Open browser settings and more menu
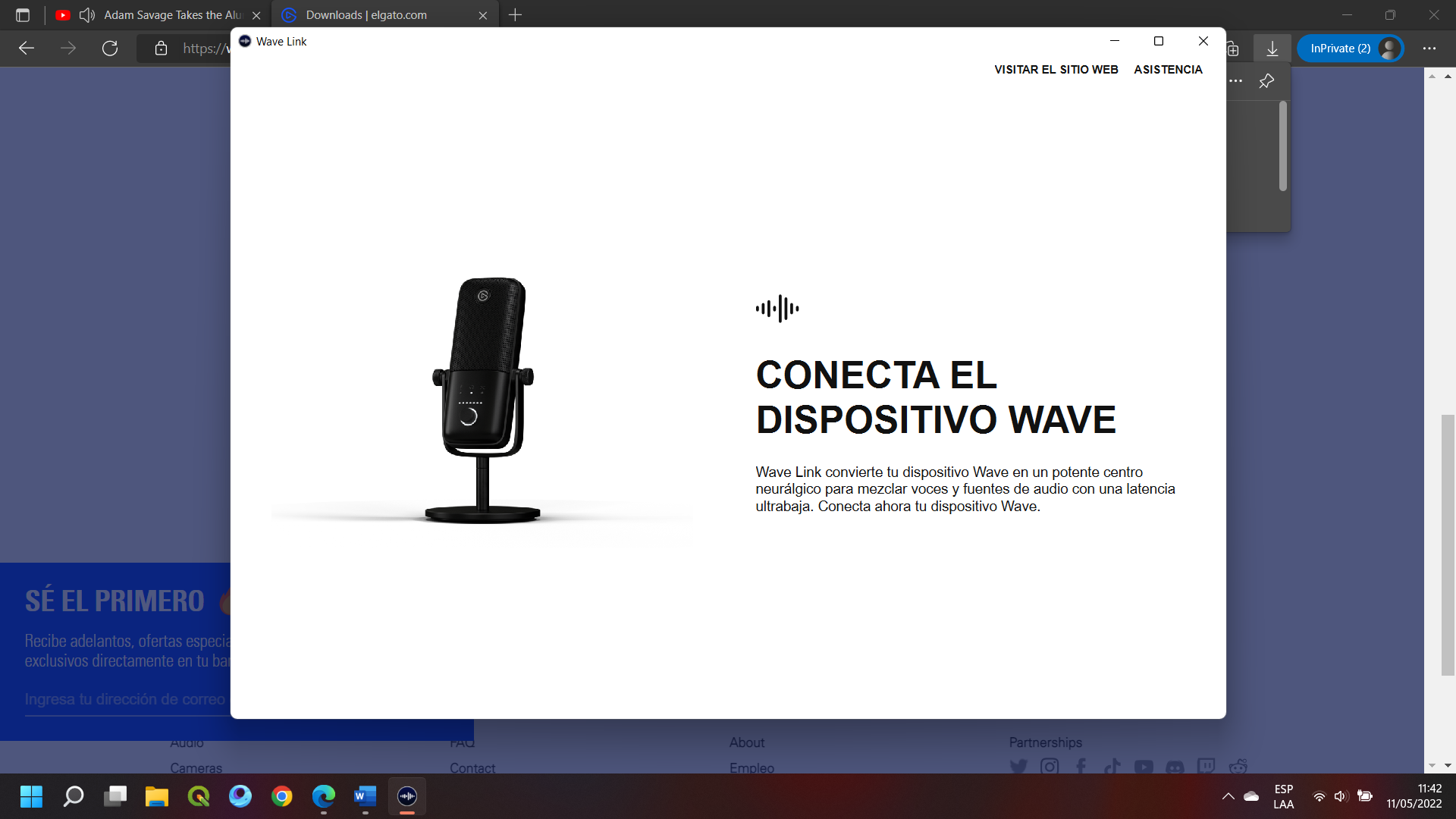The height and width of the screenshot is (819, 1456). (1429, 49)
